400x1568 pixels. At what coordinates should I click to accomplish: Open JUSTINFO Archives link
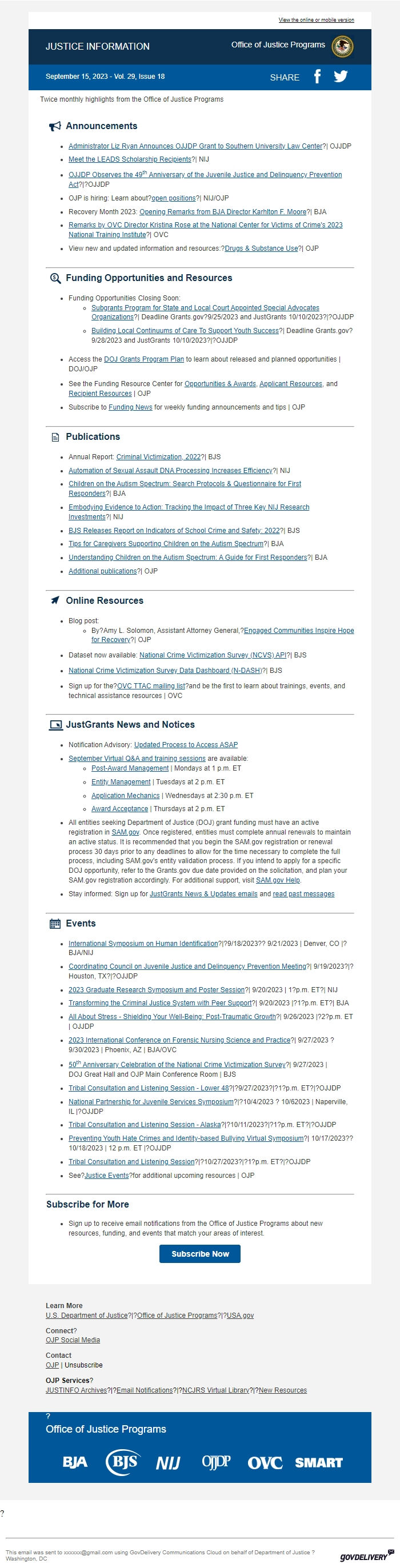click(76, 1390)
